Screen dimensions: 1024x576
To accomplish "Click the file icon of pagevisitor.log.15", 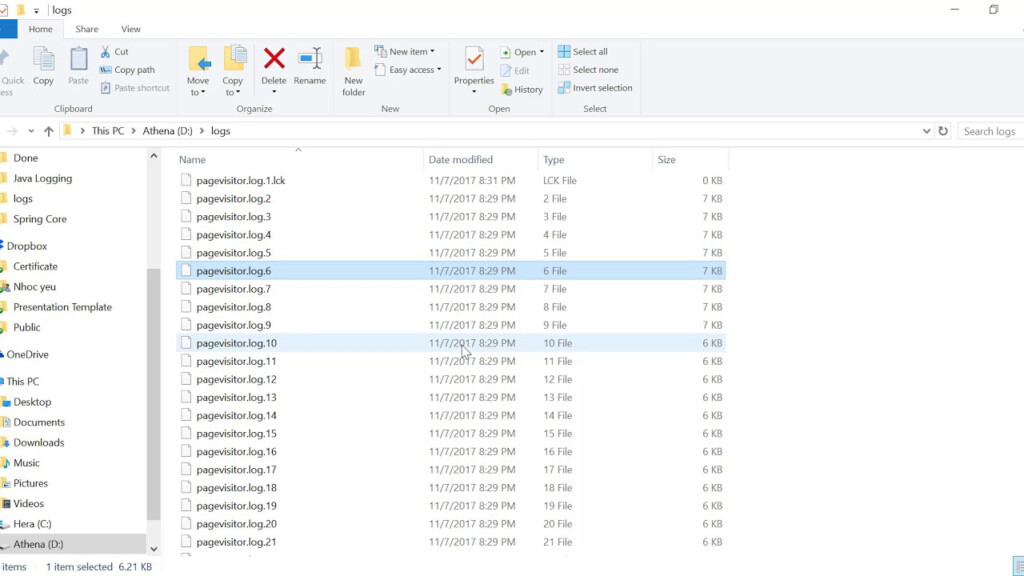I will (186, 433).
